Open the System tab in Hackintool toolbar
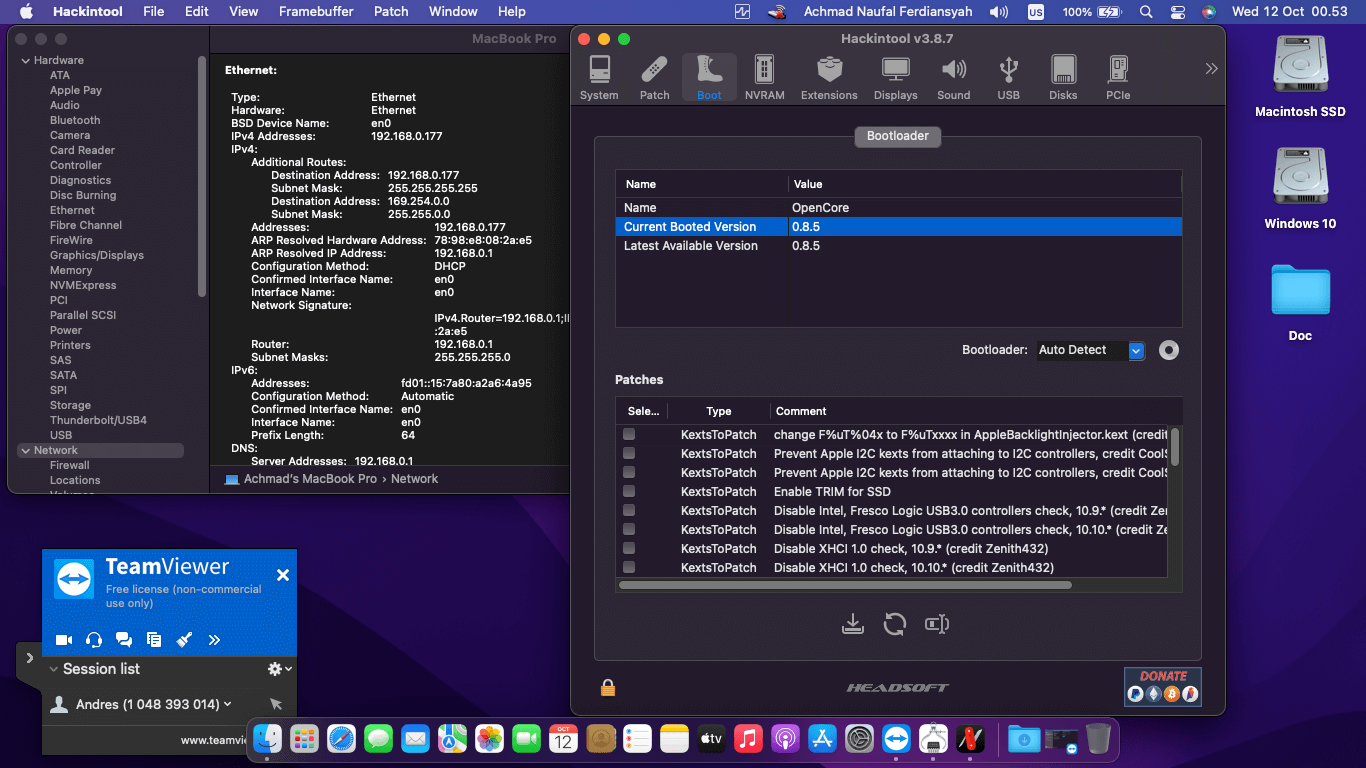Screen dimensions: 1366x768 tap(599, 77)
